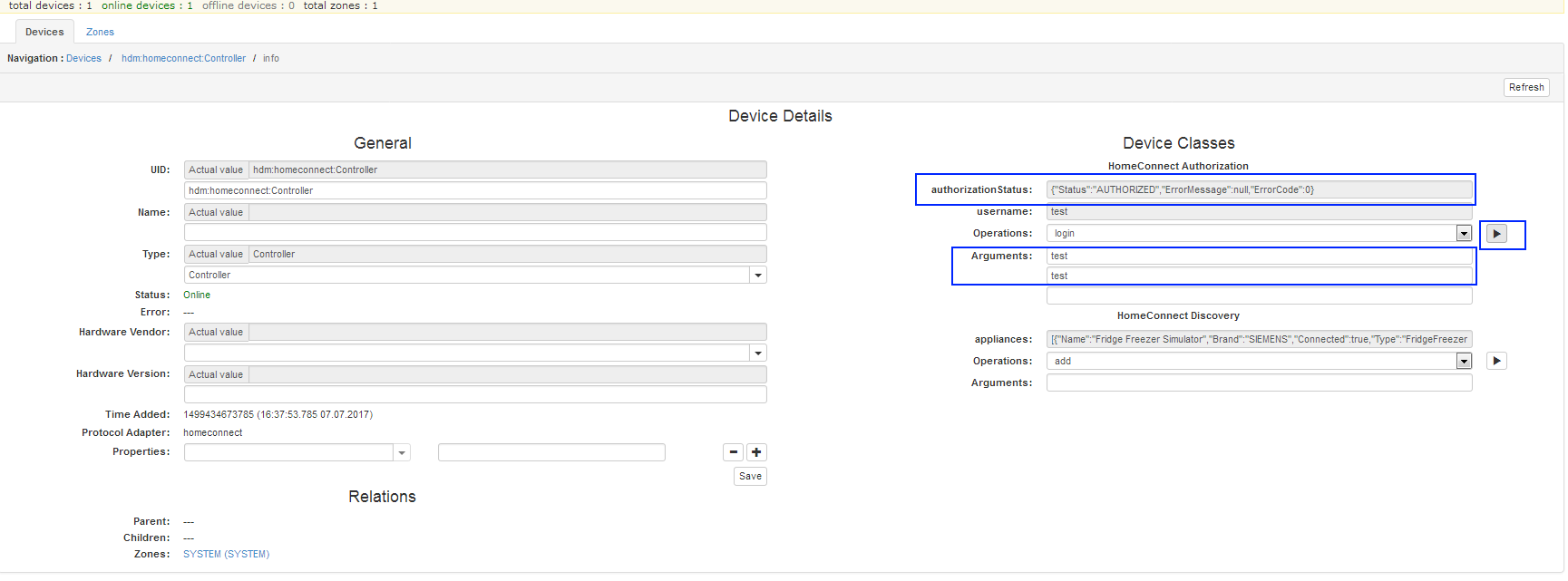This screenshot has height=581, width=1568.
Task: Open the login Operations dropdown
Action: click(1464, 234)
